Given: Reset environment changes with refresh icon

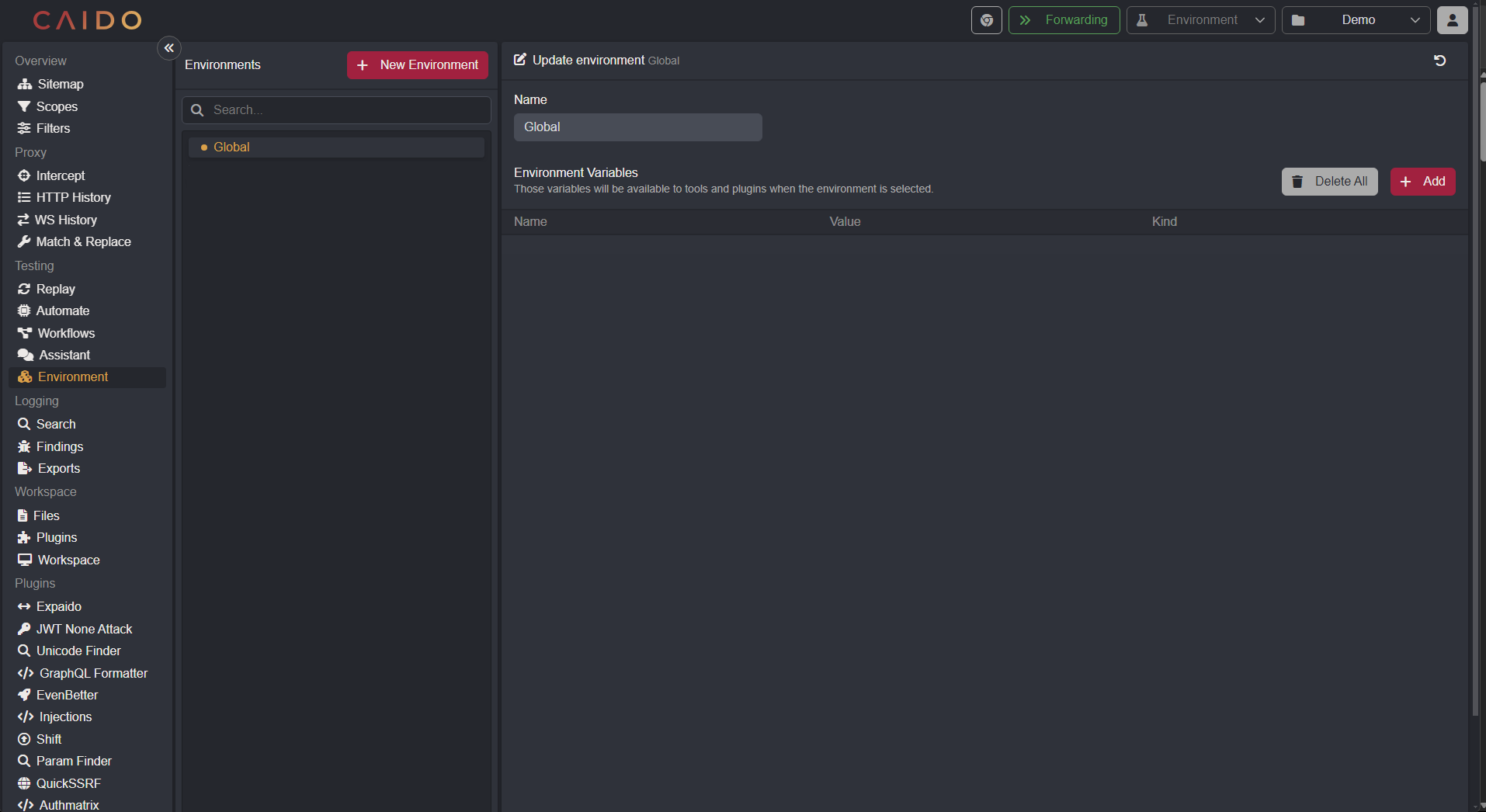Looking at the screenshot, I should click(x=1439, y=61).
